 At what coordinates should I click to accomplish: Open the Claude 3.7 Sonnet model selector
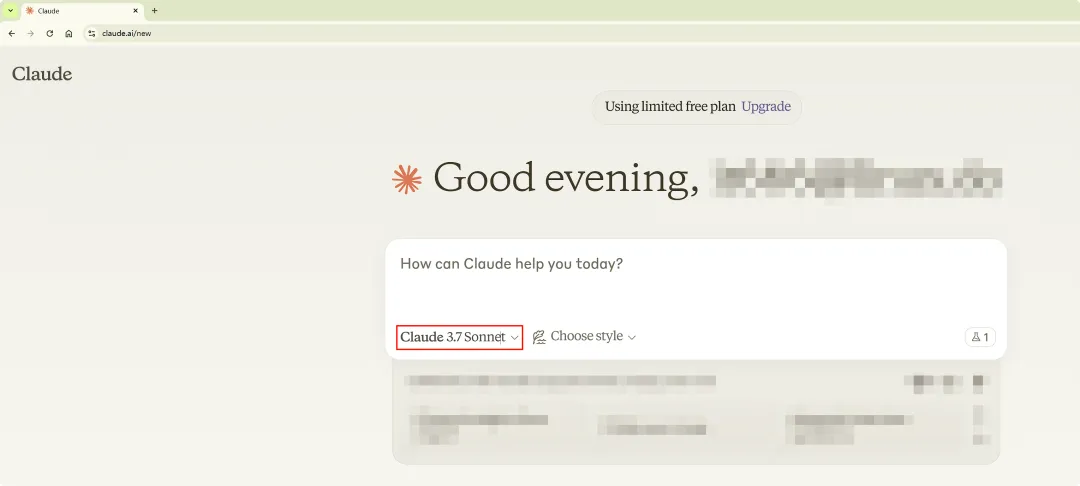point(459,337)
